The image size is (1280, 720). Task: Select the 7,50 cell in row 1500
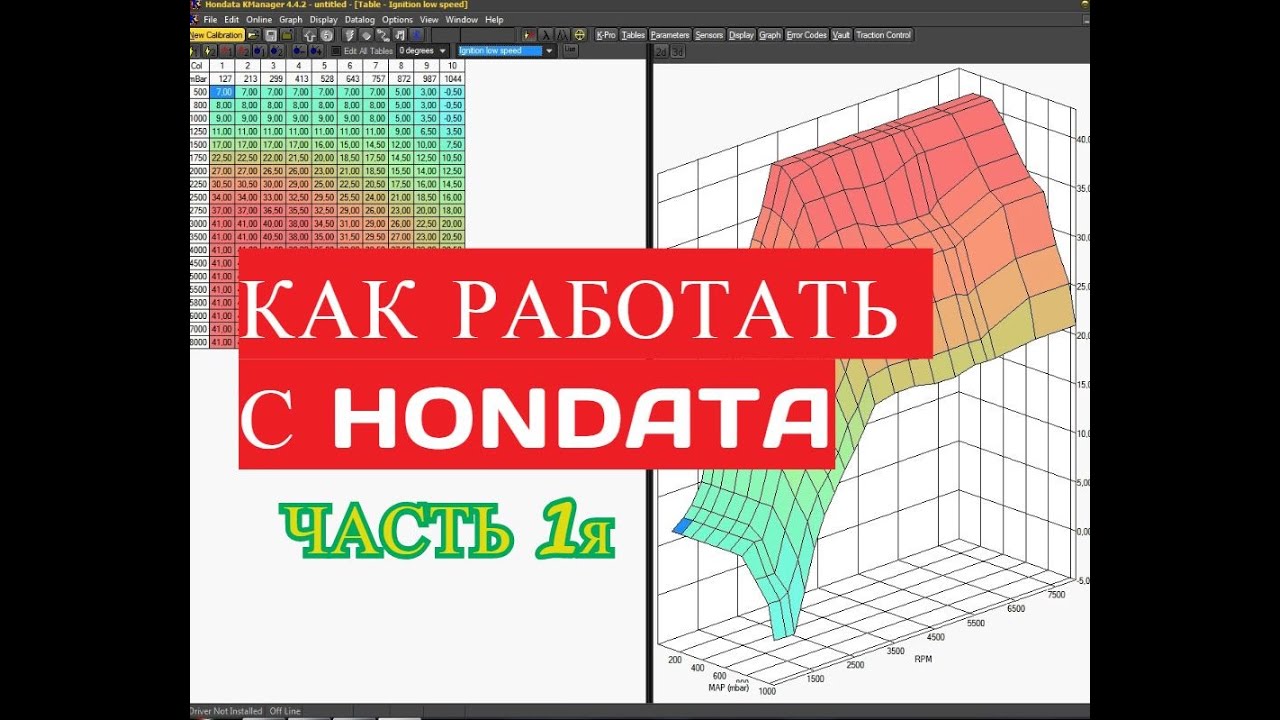coord(453,144)
